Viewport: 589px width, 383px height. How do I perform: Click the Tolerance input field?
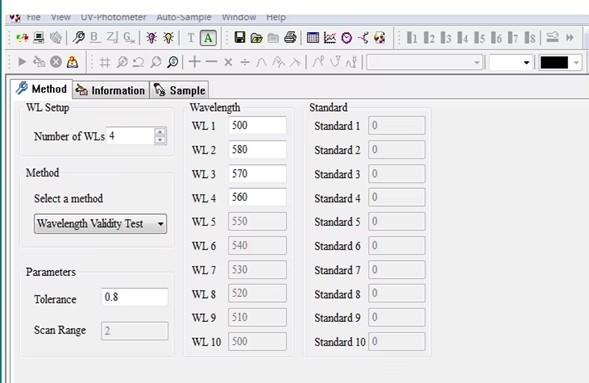point(134,297)
